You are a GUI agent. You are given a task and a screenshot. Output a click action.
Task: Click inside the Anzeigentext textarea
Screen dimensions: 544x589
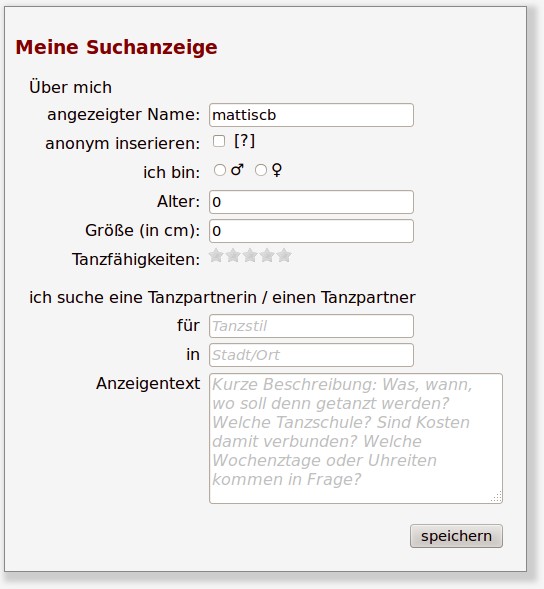[x=356, y=438]
